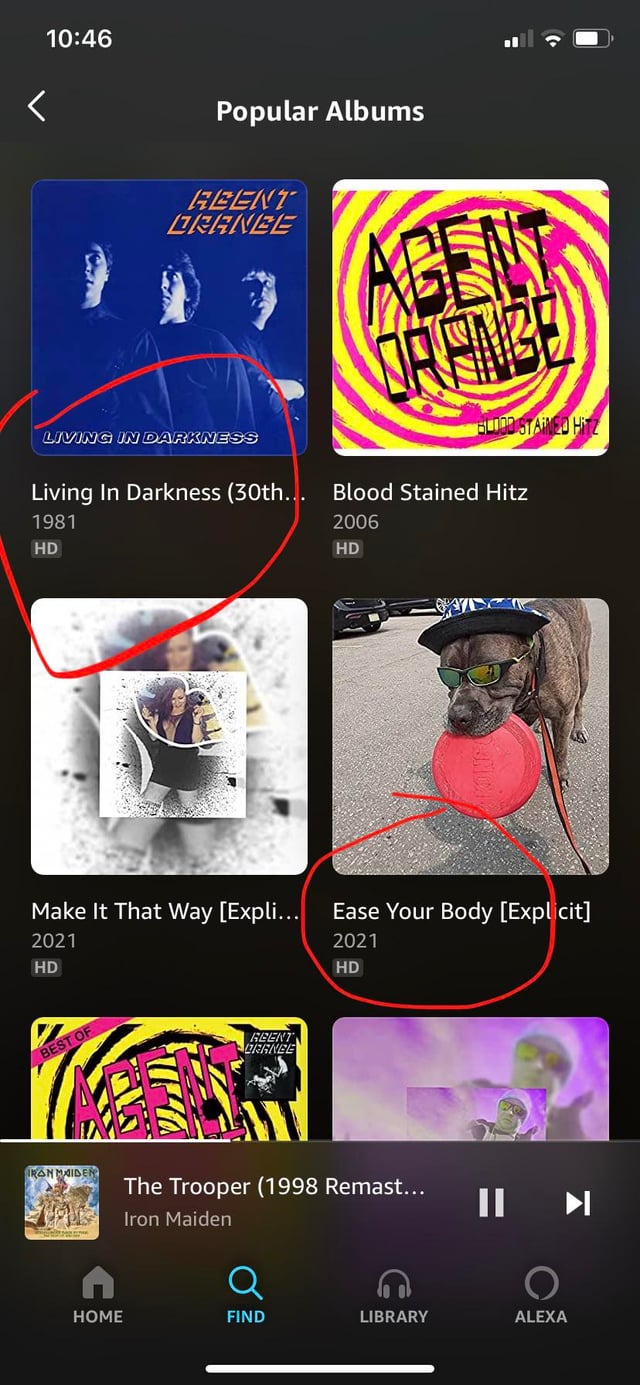Pause The Trooper playback
The image size is (640, 1385).
(x=491, y=1202)
